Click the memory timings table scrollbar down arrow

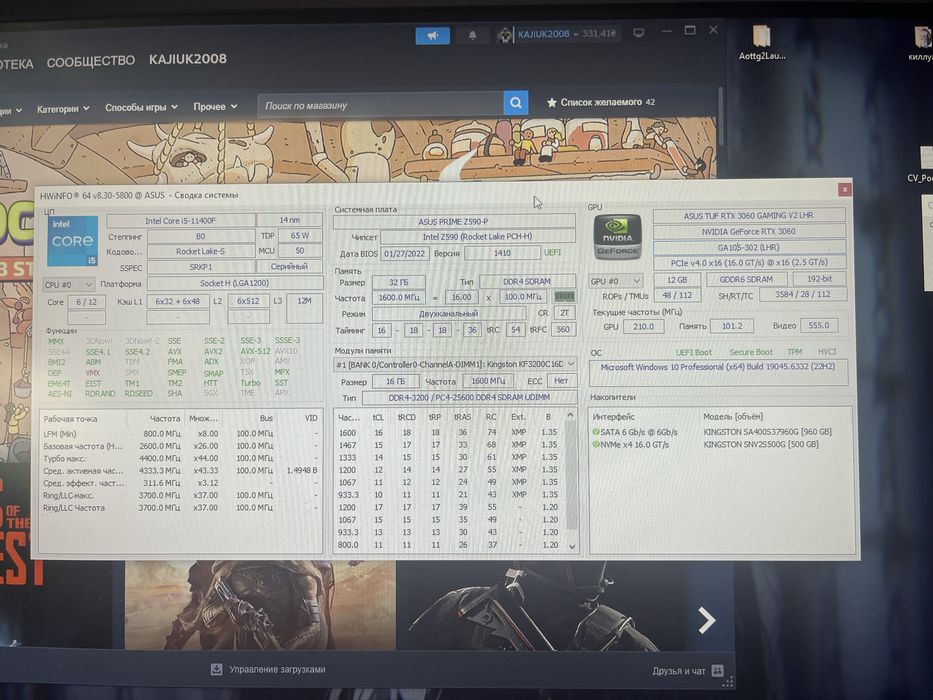[572, 546]
